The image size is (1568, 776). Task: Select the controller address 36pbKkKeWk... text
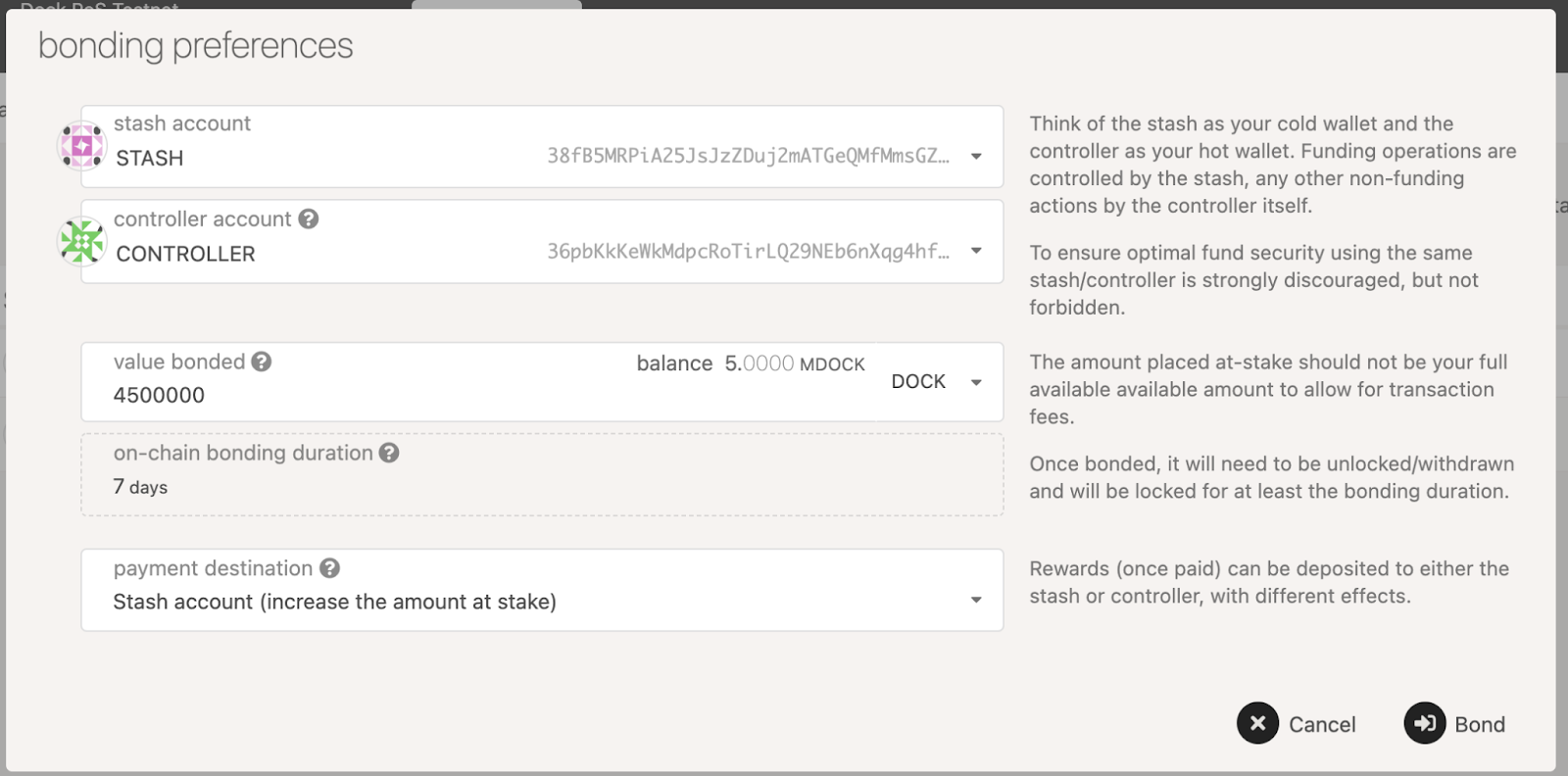click(748, 251)
